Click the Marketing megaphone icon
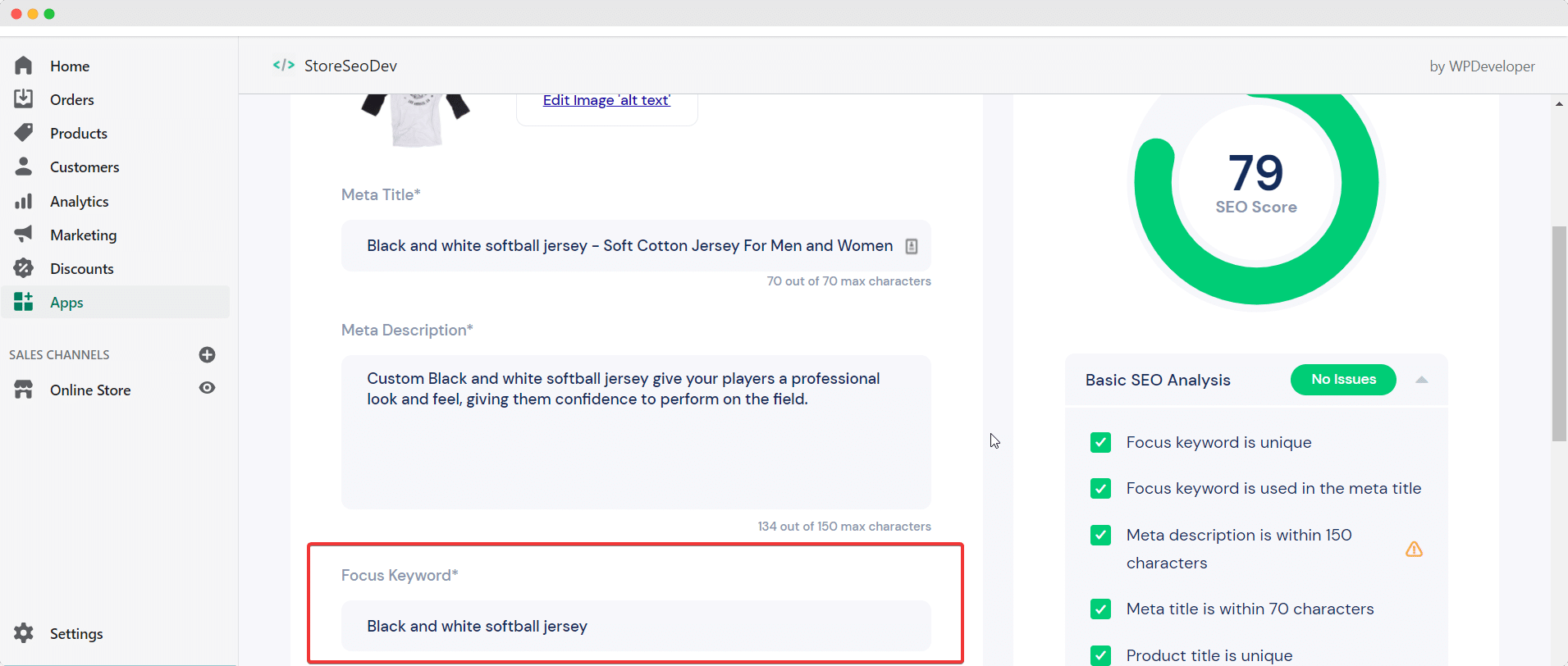This screenshot has width=1568, height=666. coord(24,235)
